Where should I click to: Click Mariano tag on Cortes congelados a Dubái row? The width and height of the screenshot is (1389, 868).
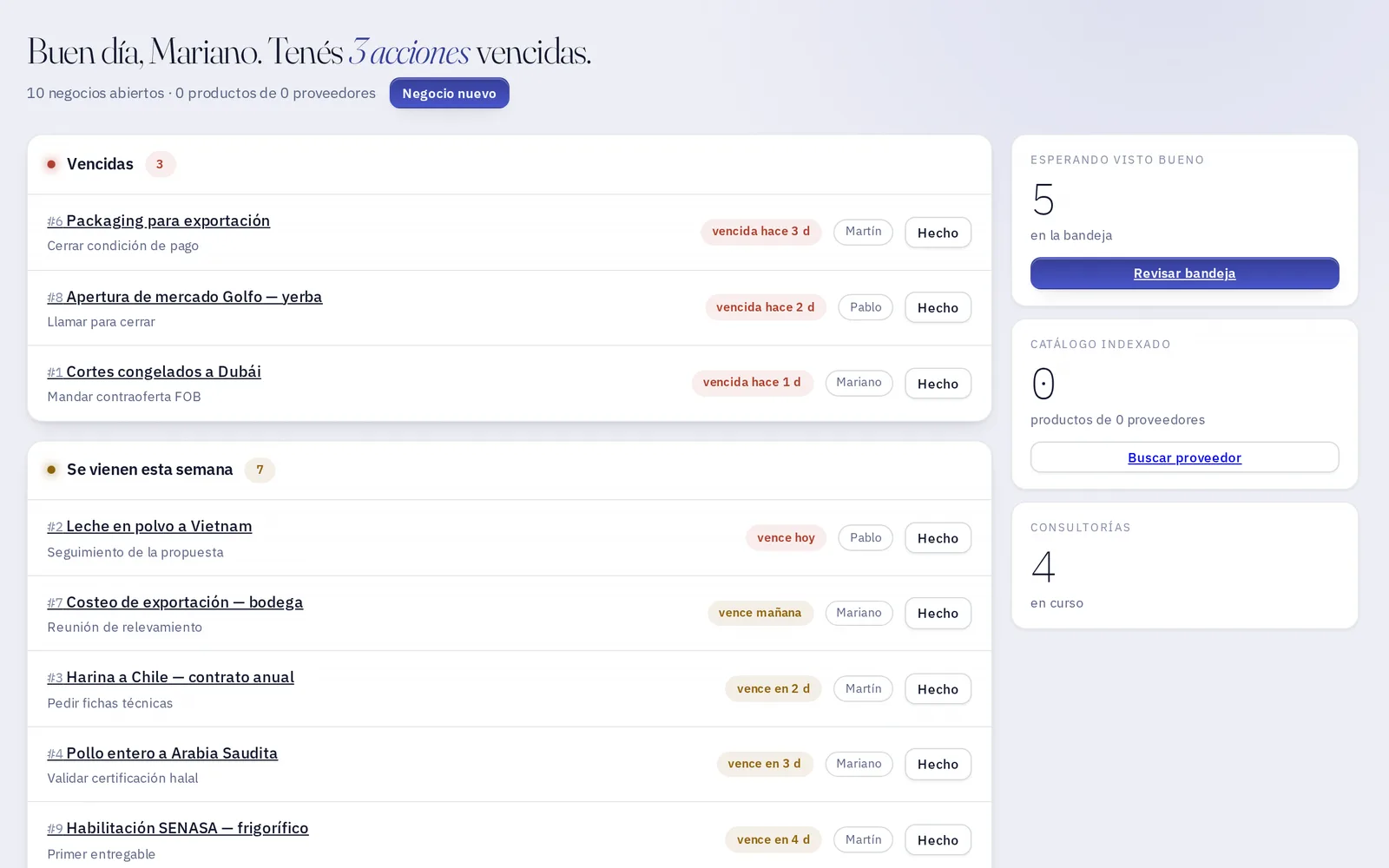[859, 383]
